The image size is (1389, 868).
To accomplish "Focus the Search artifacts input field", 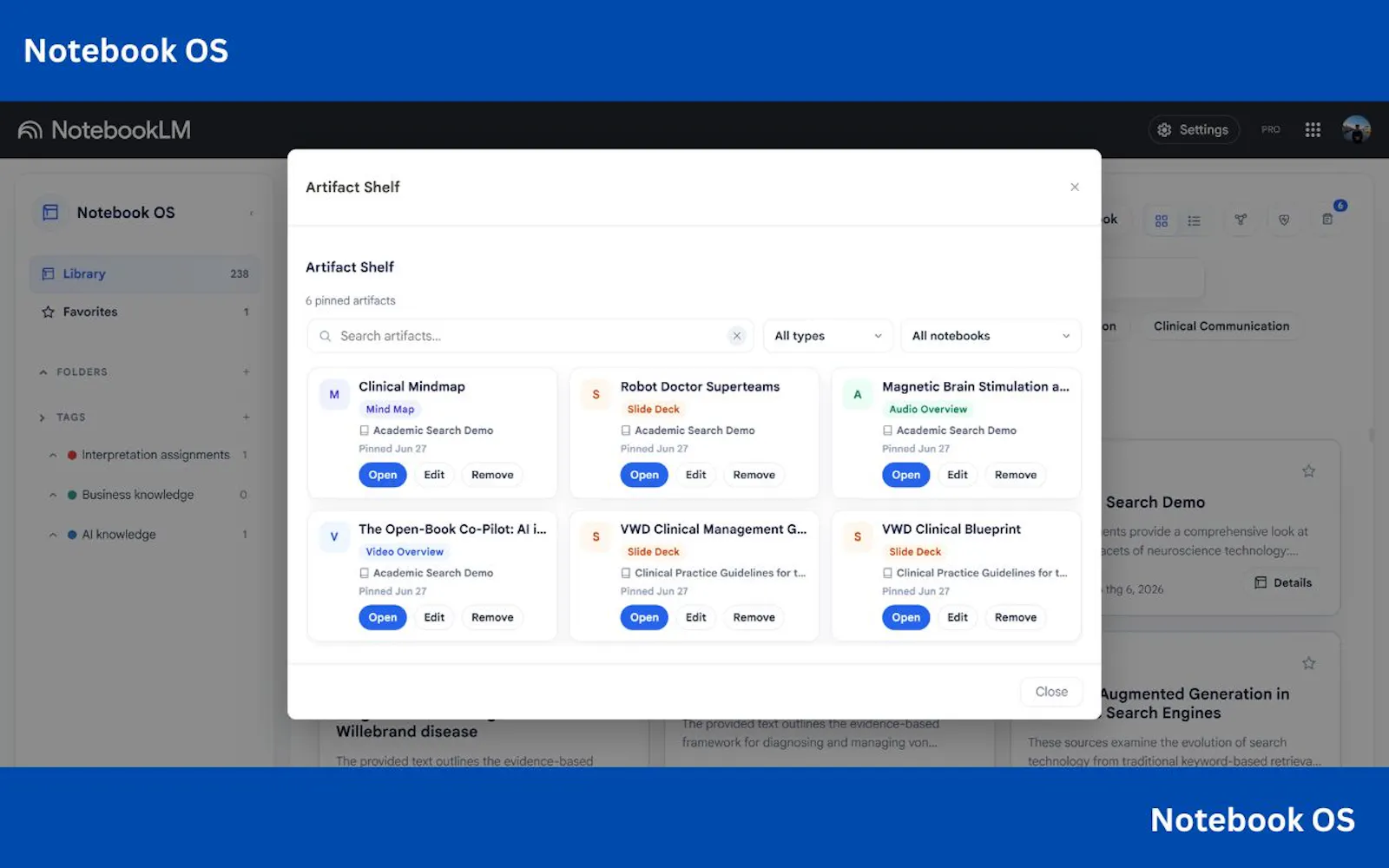I will (530, 336).
